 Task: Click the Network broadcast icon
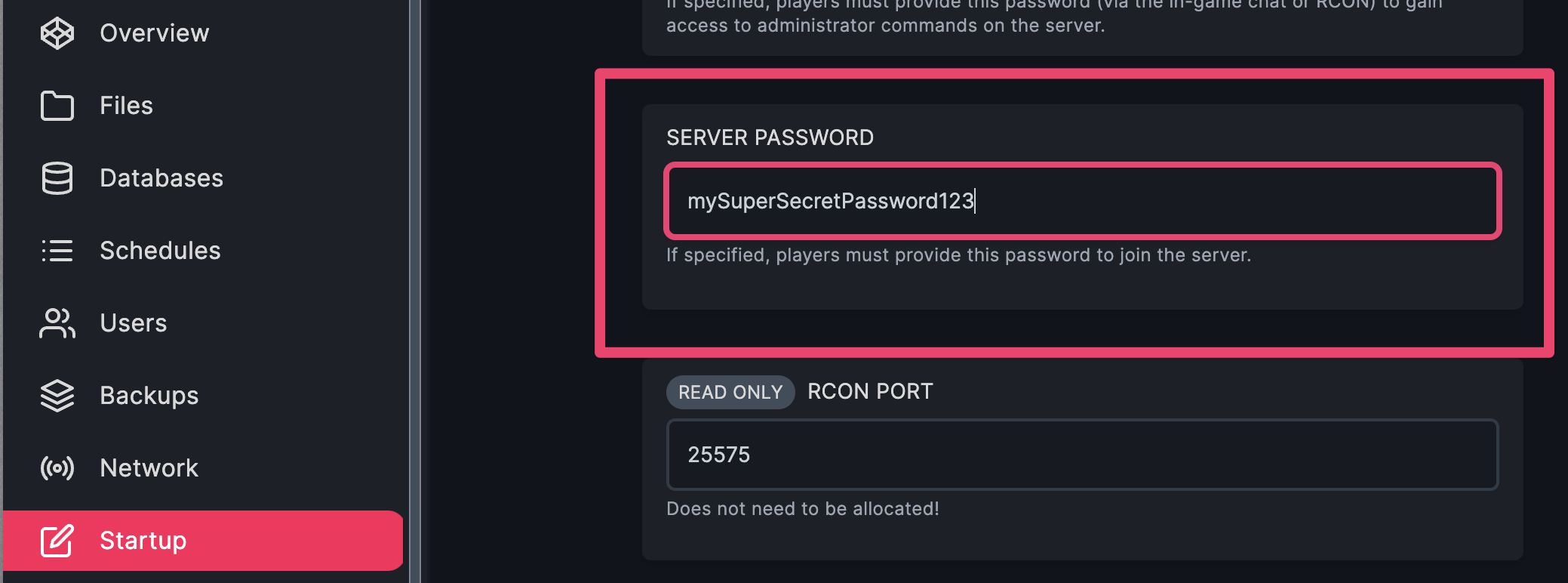click(57, 468)
